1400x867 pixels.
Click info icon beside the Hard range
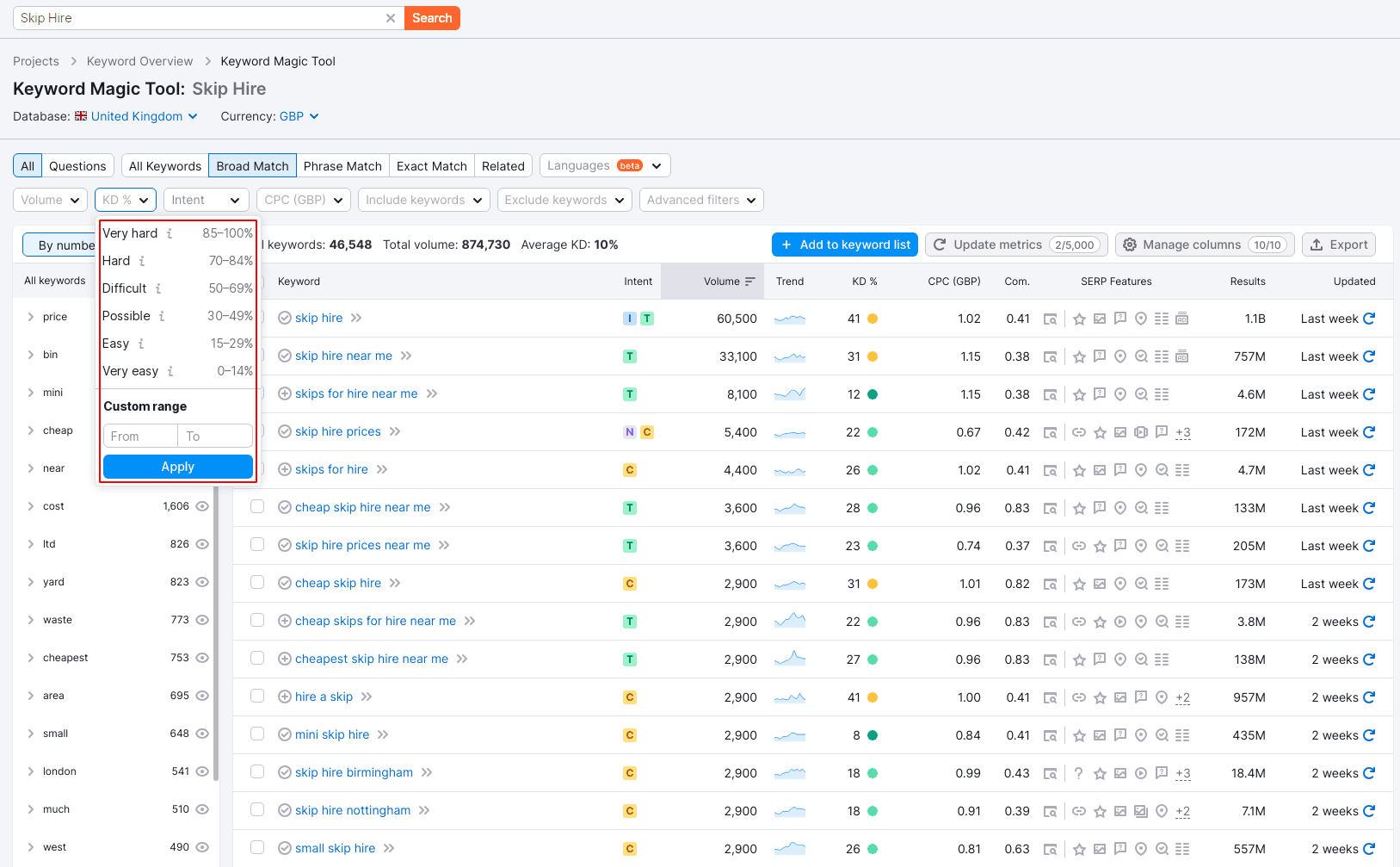(142, 261)
